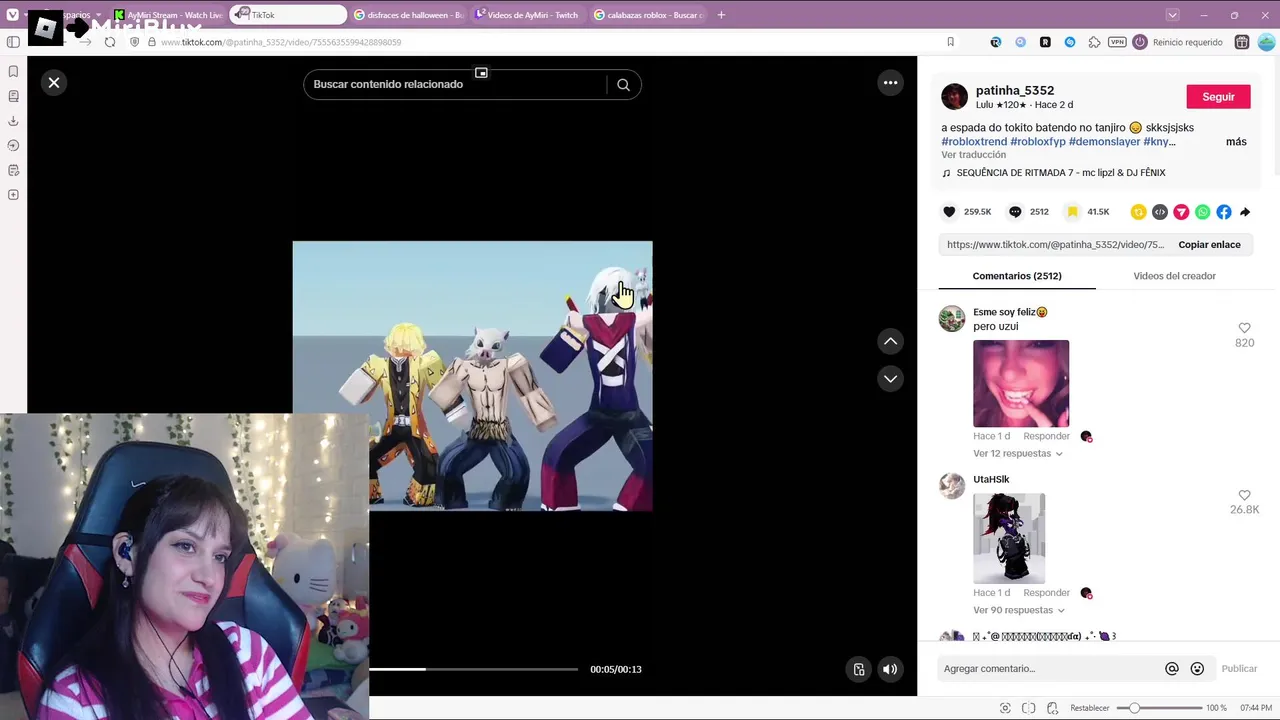1280x720 pixels.
Task: Click the search magnifier in related content bar
Action: click(x=623, y=85)
